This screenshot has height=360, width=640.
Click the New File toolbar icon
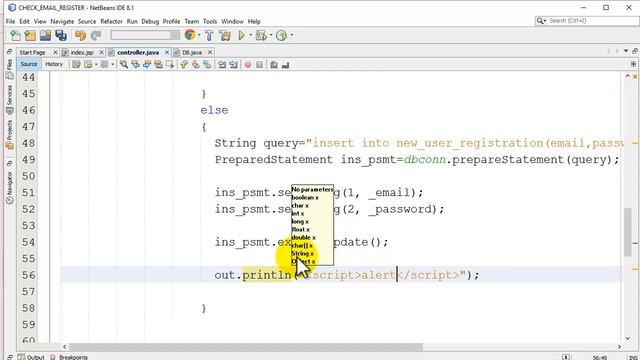(15, 36)
